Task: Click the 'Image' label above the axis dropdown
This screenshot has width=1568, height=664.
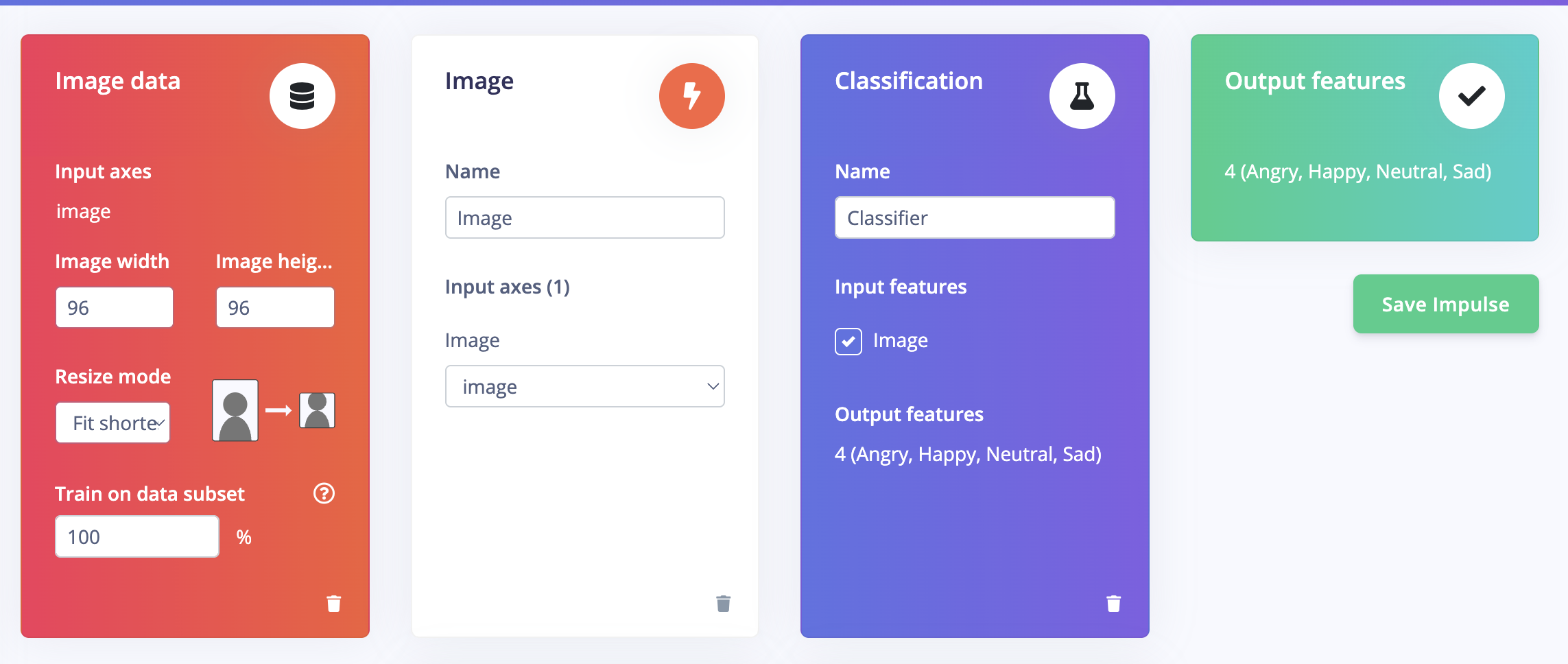Action: coord(472,340)
